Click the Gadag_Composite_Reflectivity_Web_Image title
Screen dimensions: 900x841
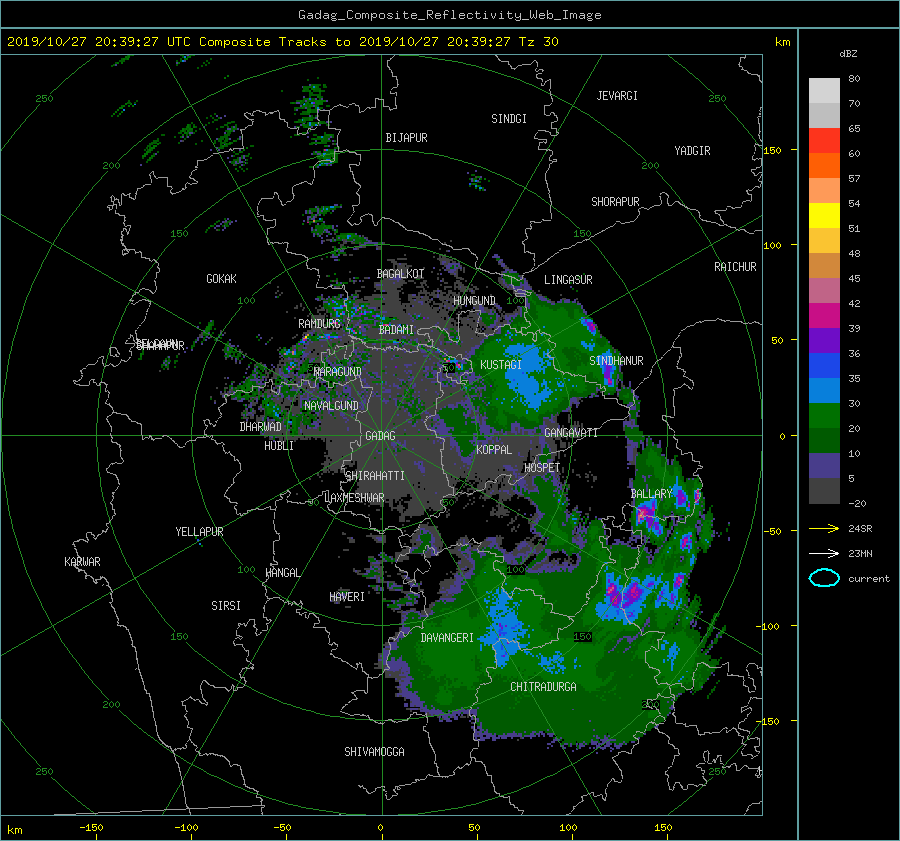449,15
